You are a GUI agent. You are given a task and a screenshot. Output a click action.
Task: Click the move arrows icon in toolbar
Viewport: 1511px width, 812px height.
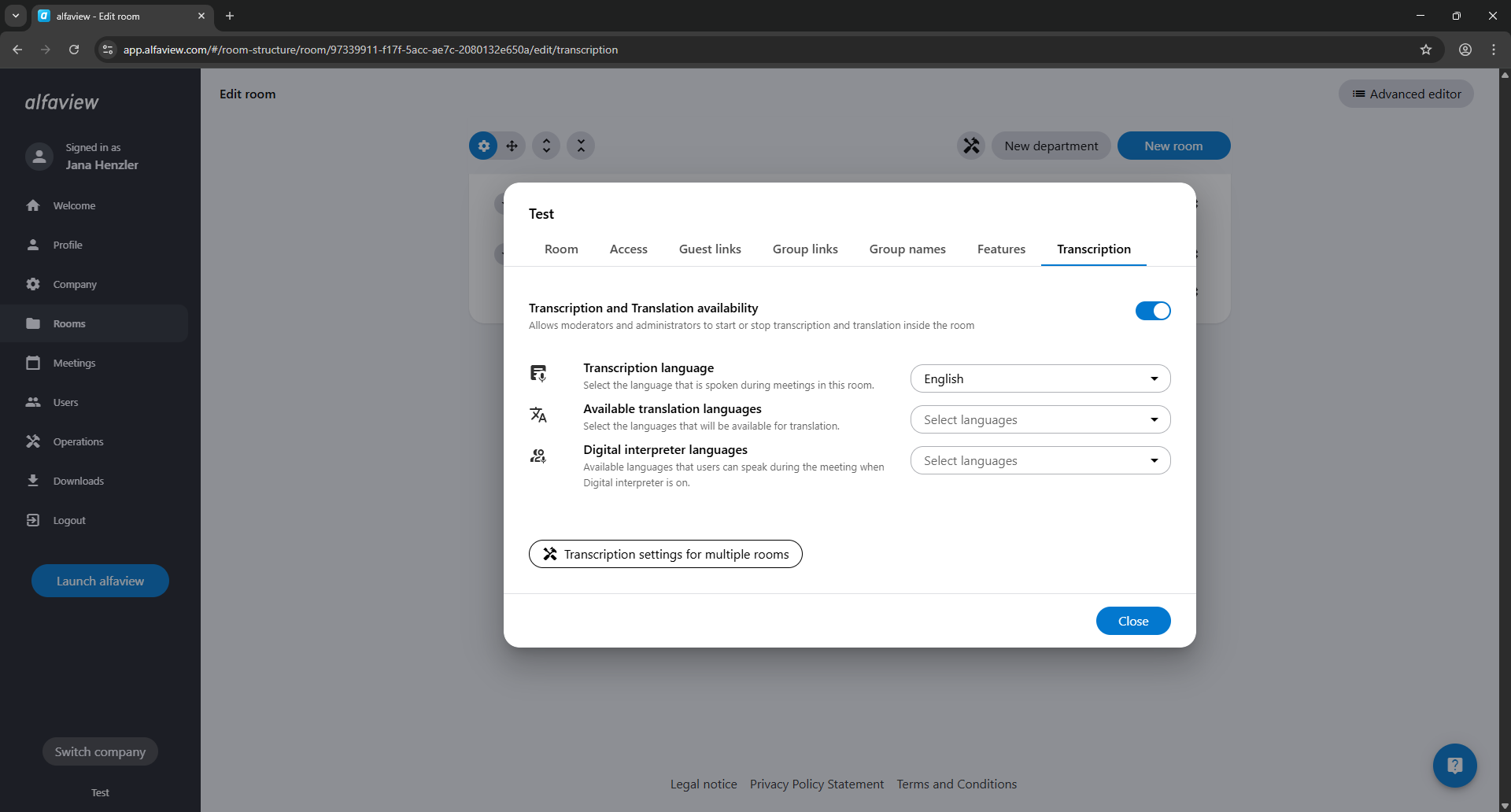point(512,146)
